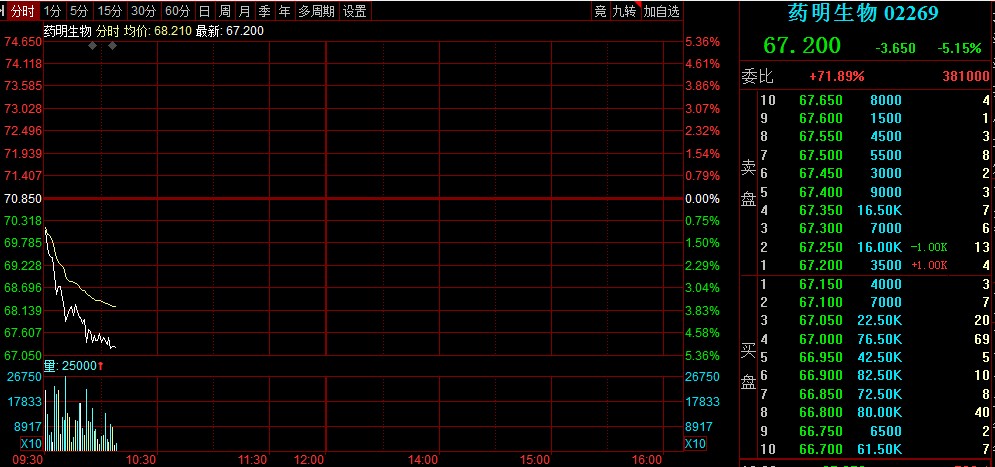Click the 药明生物 02269 stock title

[x=863, y=13]
